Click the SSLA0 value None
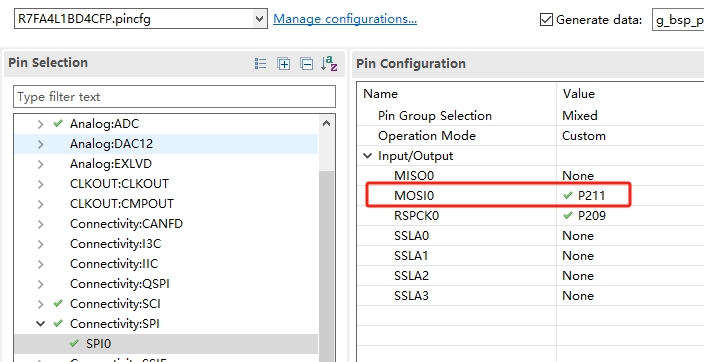This screenshot has width=704, height=362. (578, 236)
